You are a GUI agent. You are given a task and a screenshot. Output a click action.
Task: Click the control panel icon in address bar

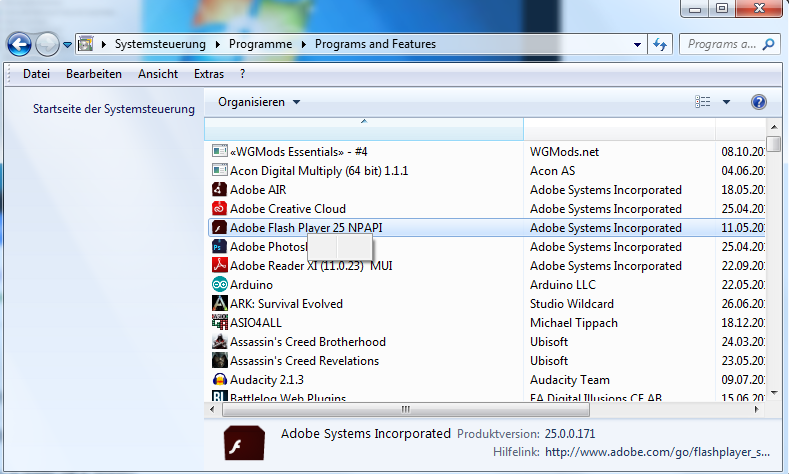click(x=86, y=44)
